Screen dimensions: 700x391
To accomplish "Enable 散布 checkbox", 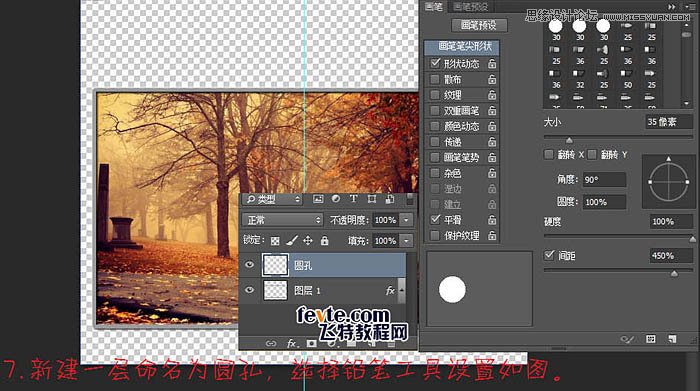I will point(435,79).
